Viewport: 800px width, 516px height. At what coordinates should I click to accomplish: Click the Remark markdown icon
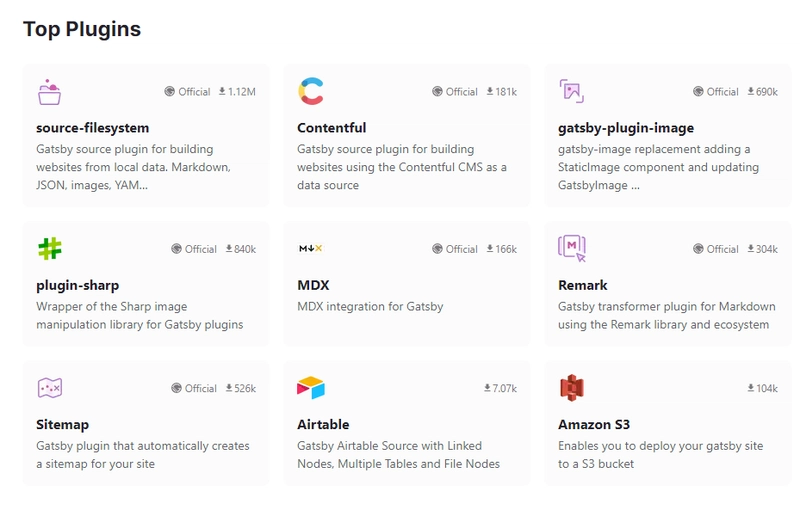(x=572, y=249)
